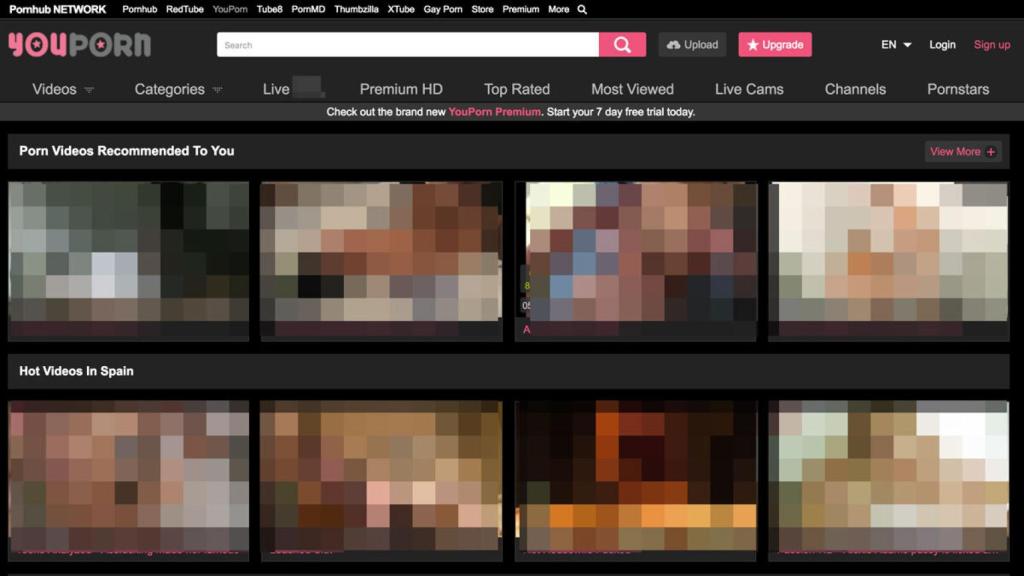This screenshot has height=576, width=1024.
Task: Click inside the Search input field
Action: click(x=400, y=44)
